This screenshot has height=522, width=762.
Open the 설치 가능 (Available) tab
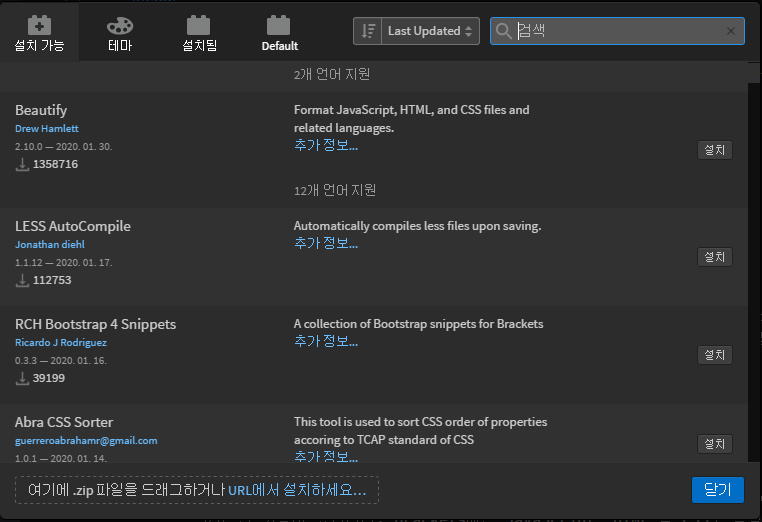click(x=39, y=34)
